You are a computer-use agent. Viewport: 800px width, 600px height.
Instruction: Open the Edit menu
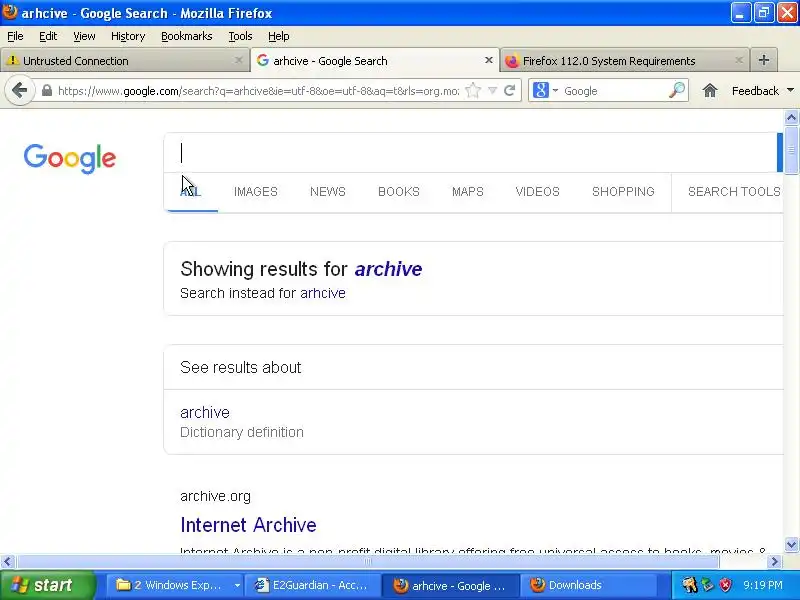tap(48, 36)
